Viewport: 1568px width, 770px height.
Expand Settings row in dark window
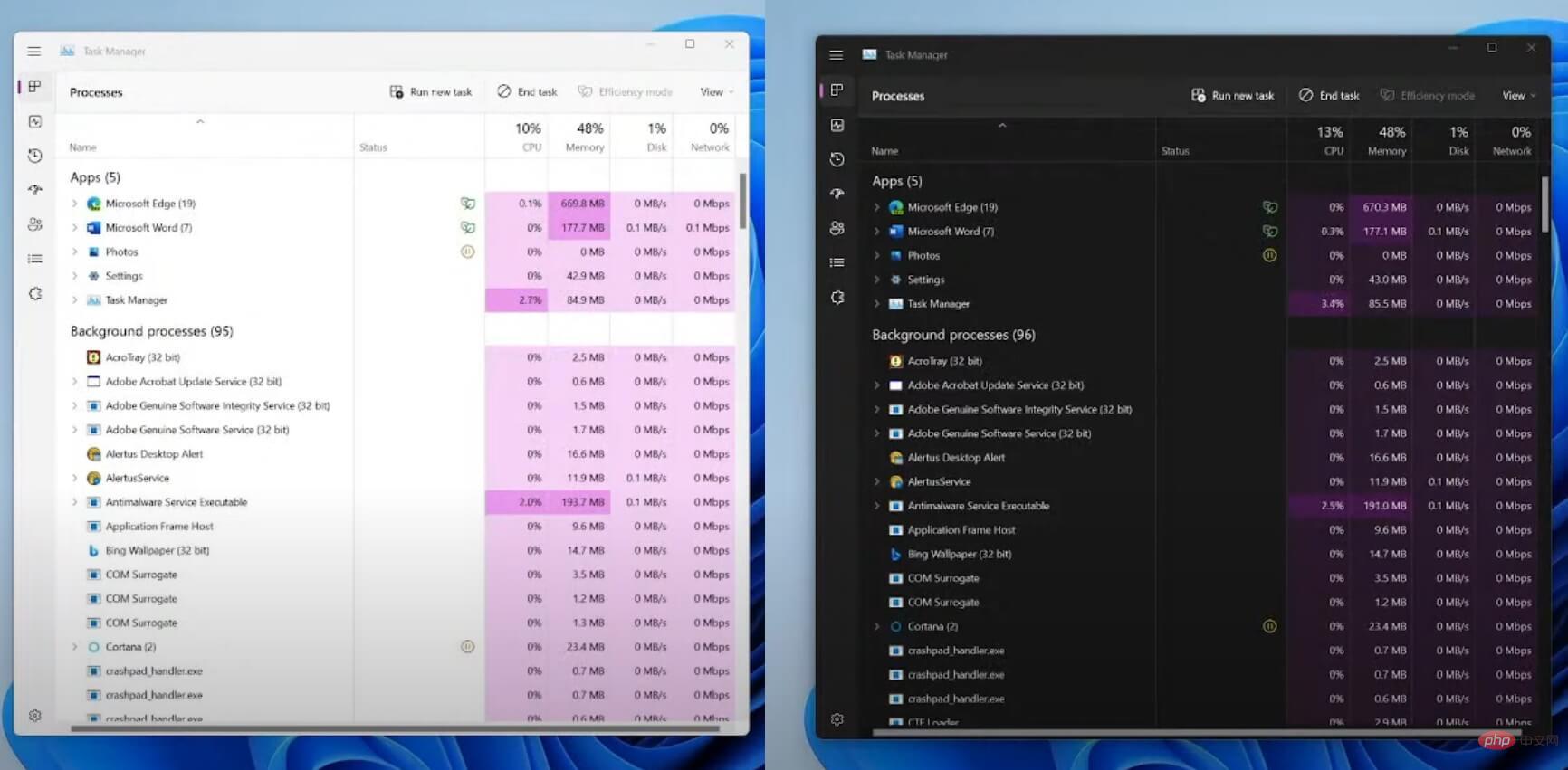pyautogui.click(x=876, y=280)
